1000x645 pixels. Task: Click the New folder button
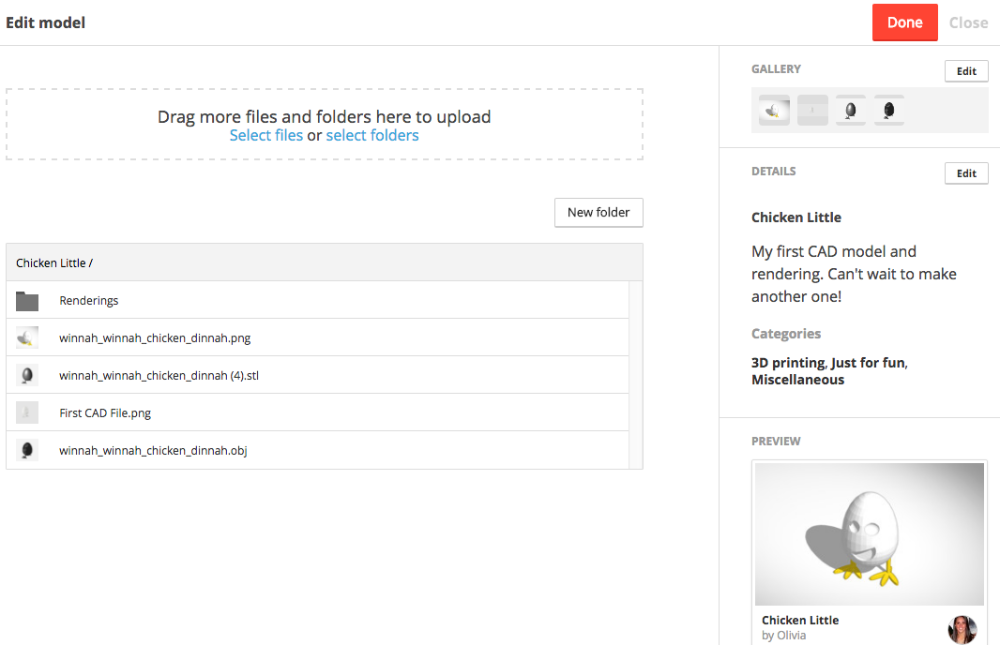coord(598,212)
